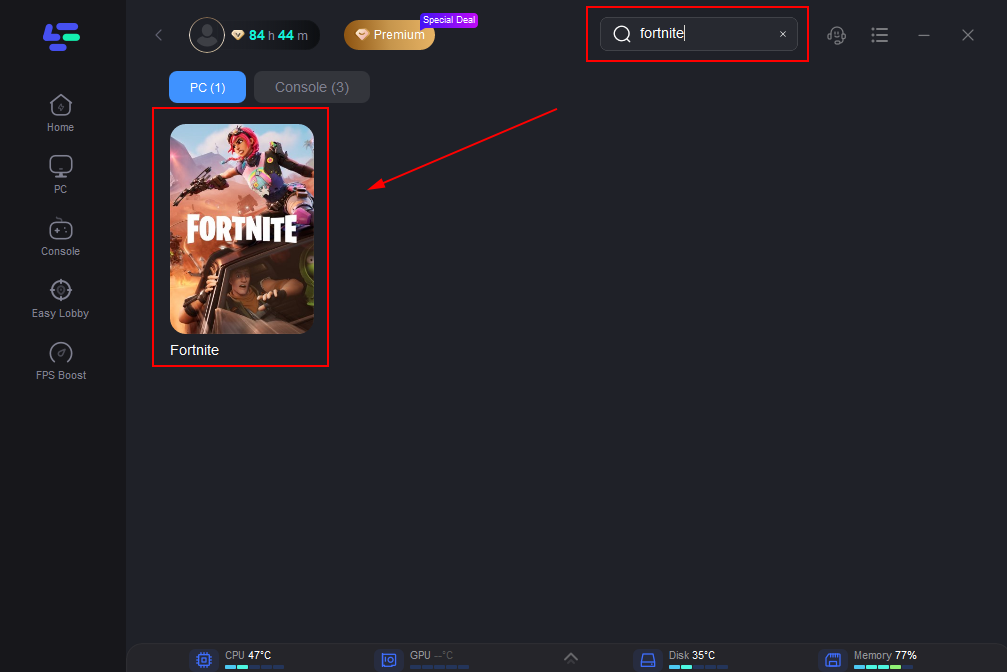Open the PC games section

pyautogui.click(x=60, y=174)
